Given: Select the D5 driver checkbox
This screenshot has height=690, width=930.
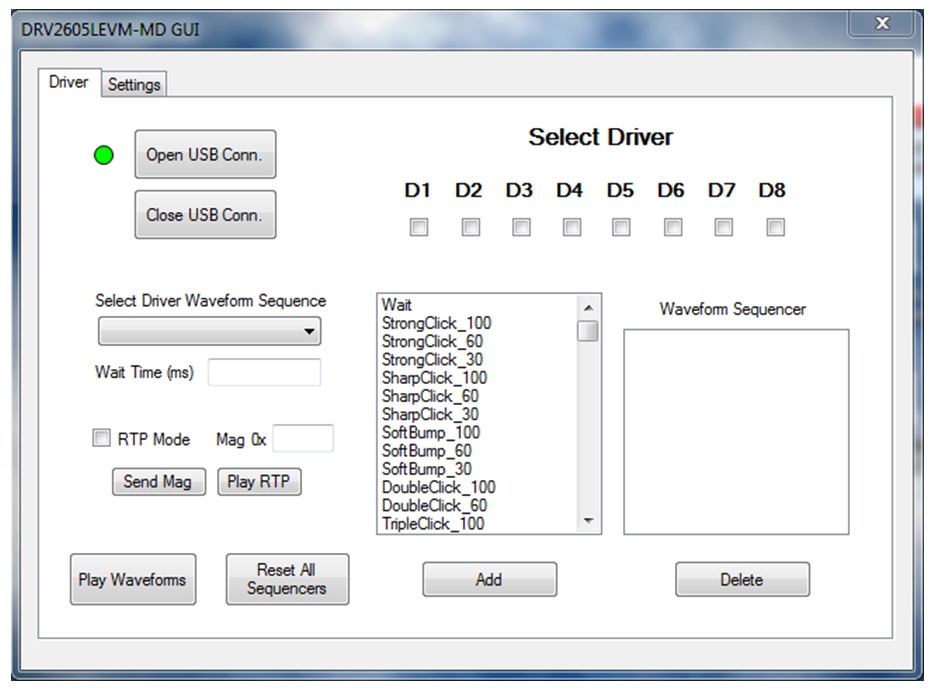Looking at the screenshot, I should tap(621, 227).
